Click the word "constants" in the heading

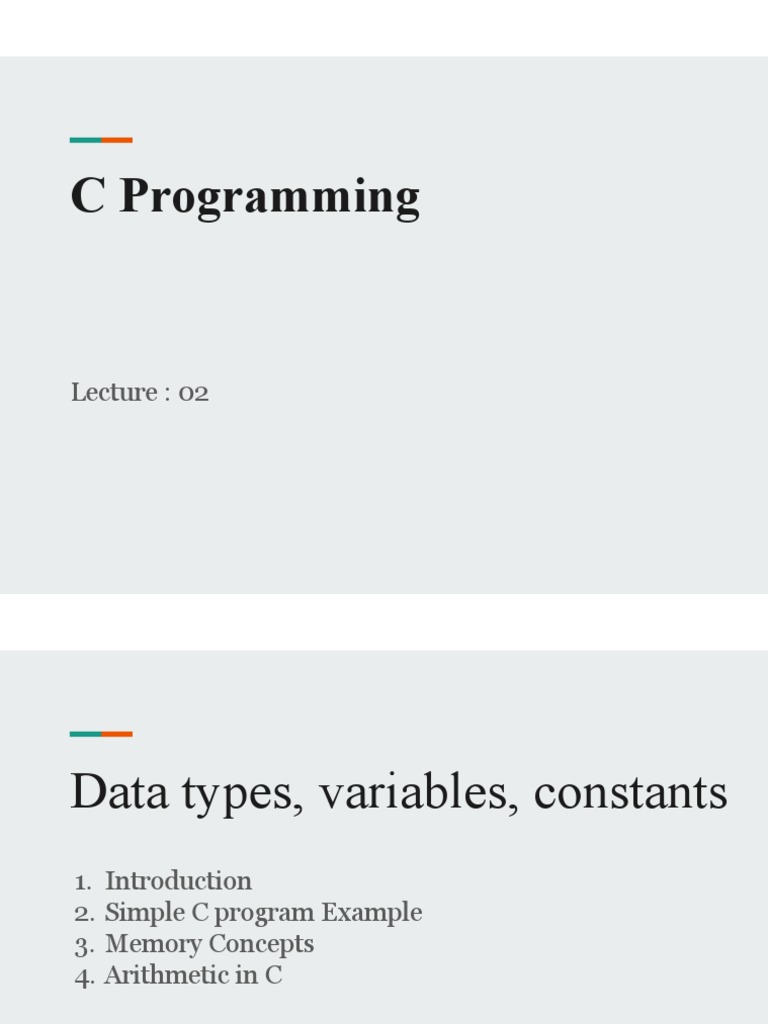[x=630, y=792]
